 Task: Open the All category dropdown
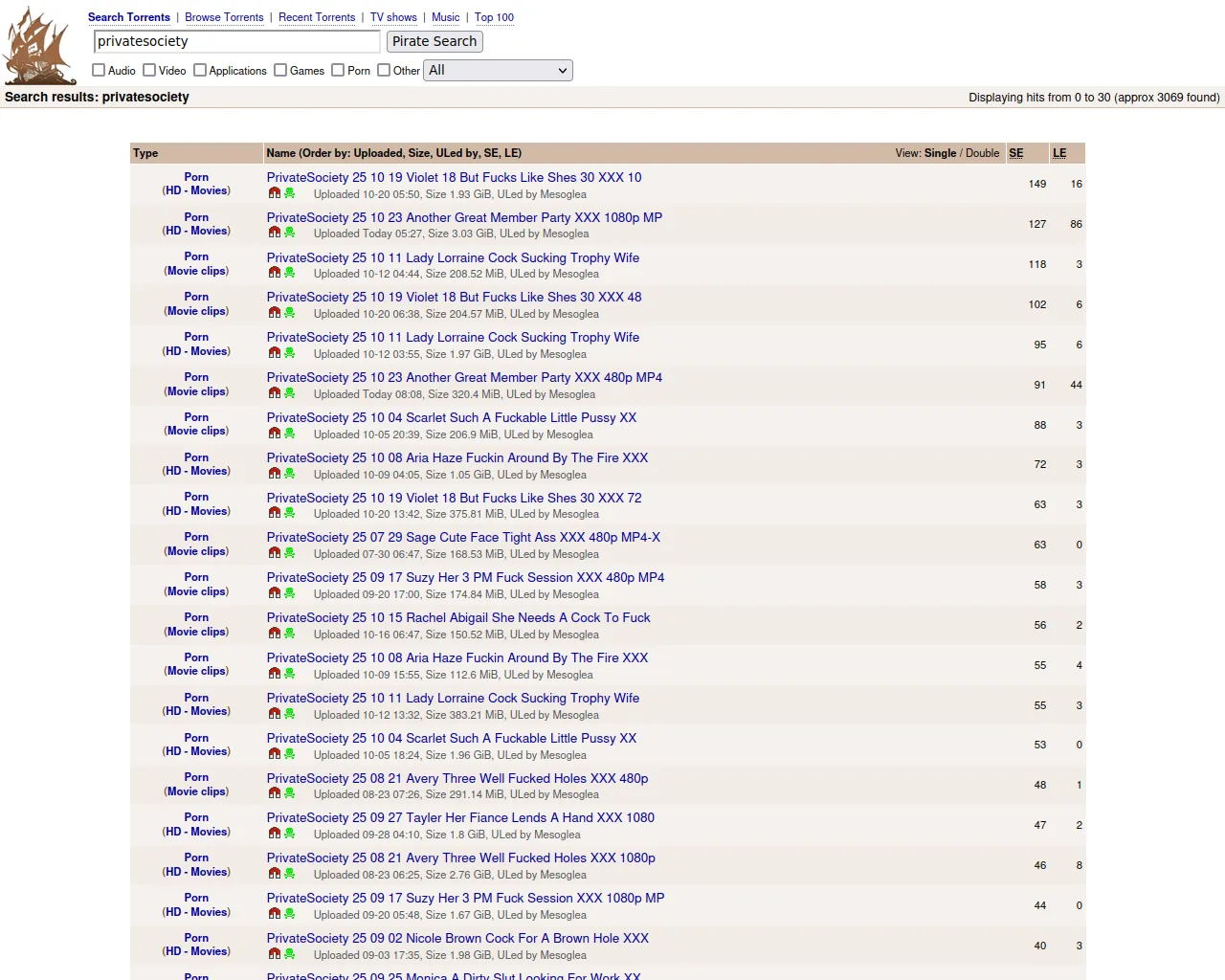(x=498, y=70)
